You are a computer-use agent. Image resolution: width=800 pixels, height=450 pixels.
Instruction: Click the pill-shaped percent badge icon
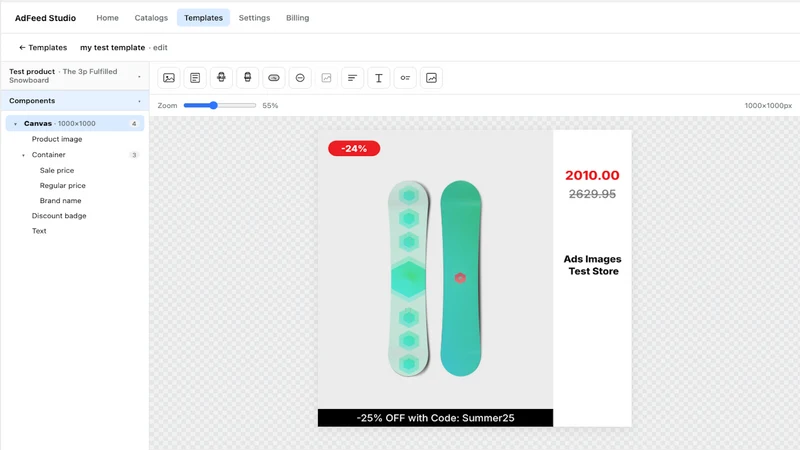click(x=274, y=78)
